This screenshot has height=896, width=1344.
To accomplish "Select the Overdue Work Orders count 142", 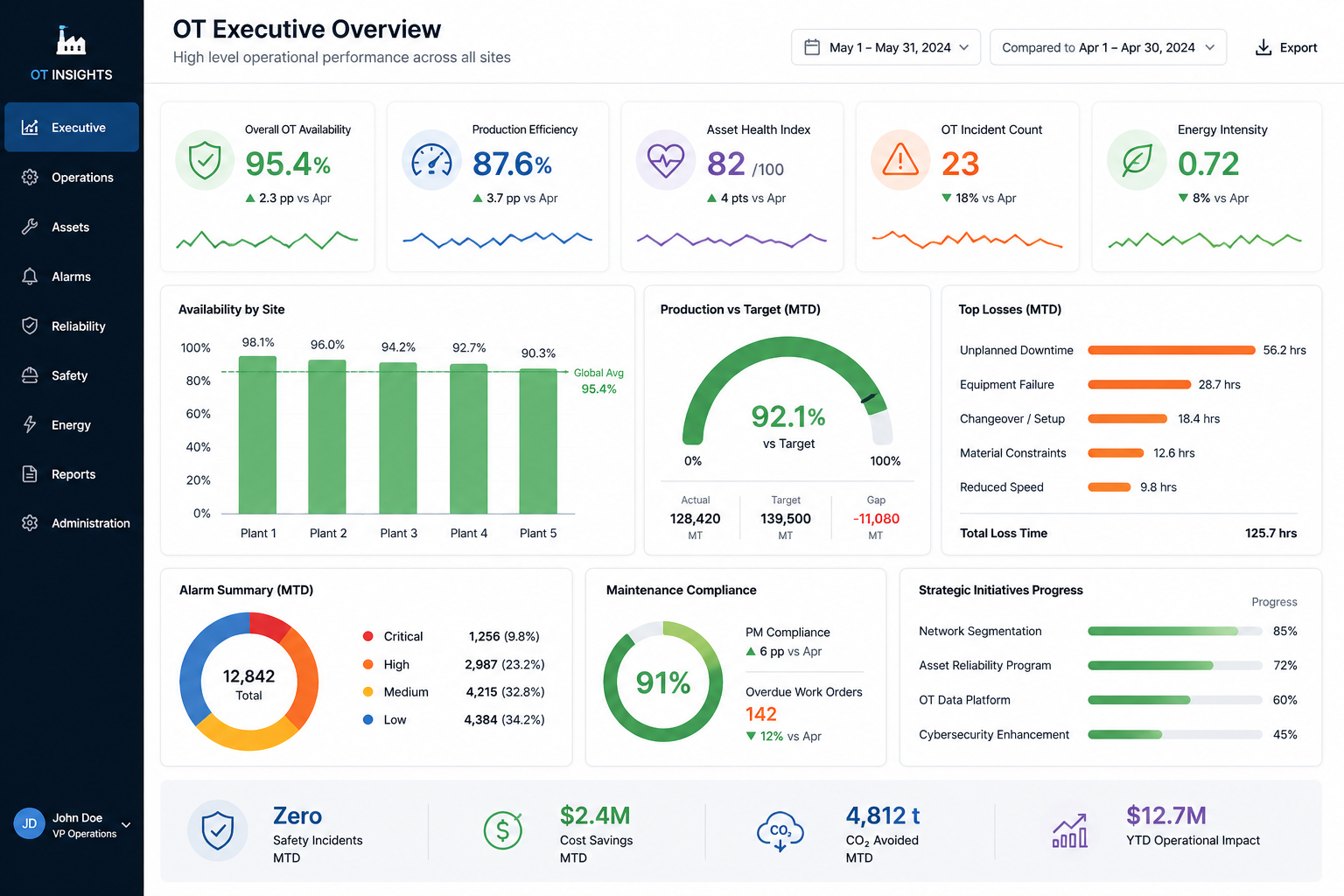I will tap(761, 714).
